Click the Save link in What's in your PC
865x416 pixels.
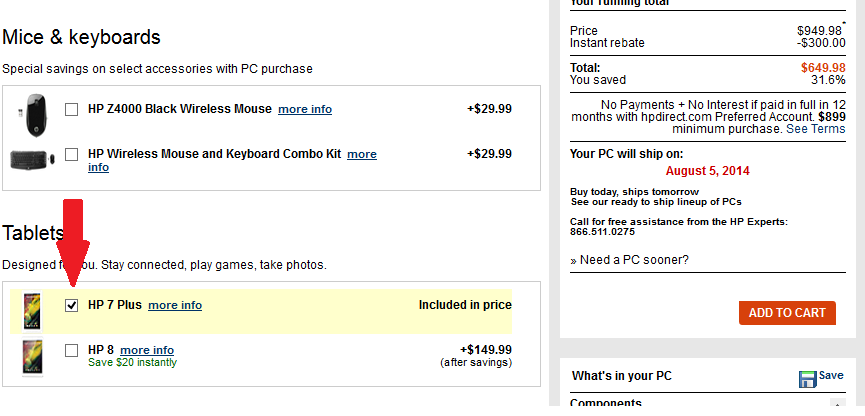[x=831, y=375]
